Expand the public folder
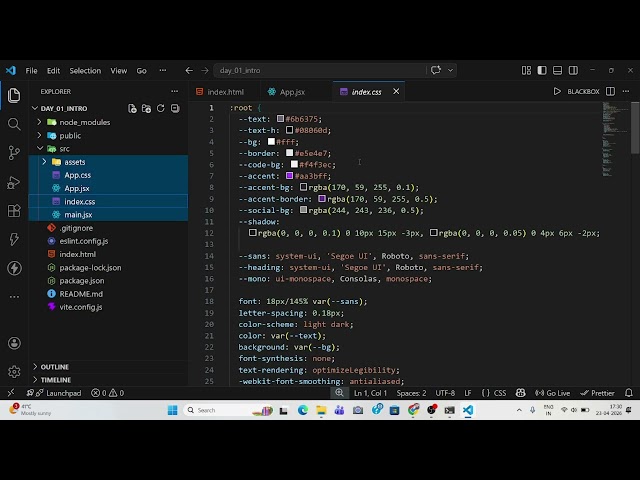This screenshot has height=480, width=640. pos(39,135)
